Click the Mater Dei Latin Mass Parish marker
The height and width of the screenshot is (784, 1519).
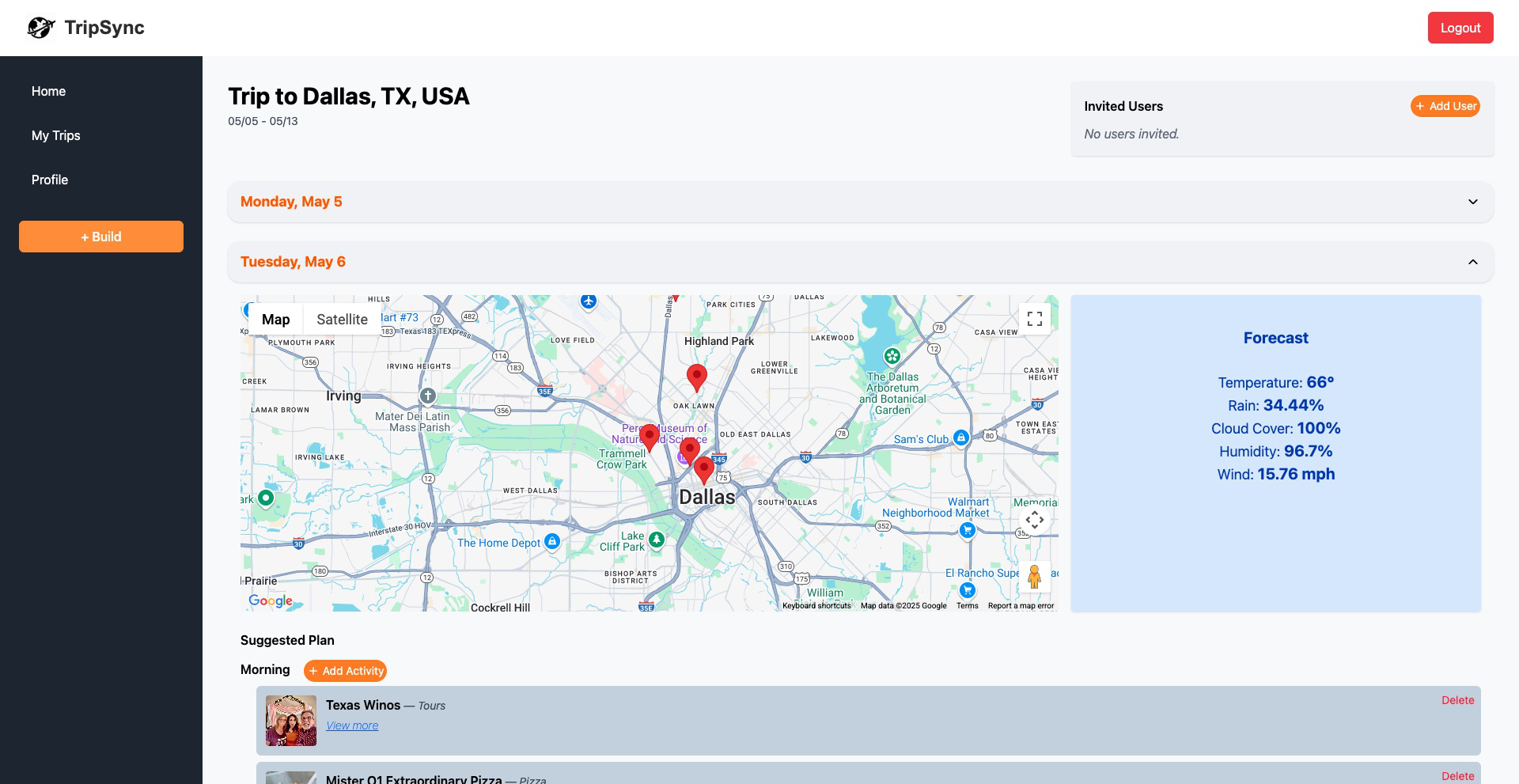[x=428, y=396]
